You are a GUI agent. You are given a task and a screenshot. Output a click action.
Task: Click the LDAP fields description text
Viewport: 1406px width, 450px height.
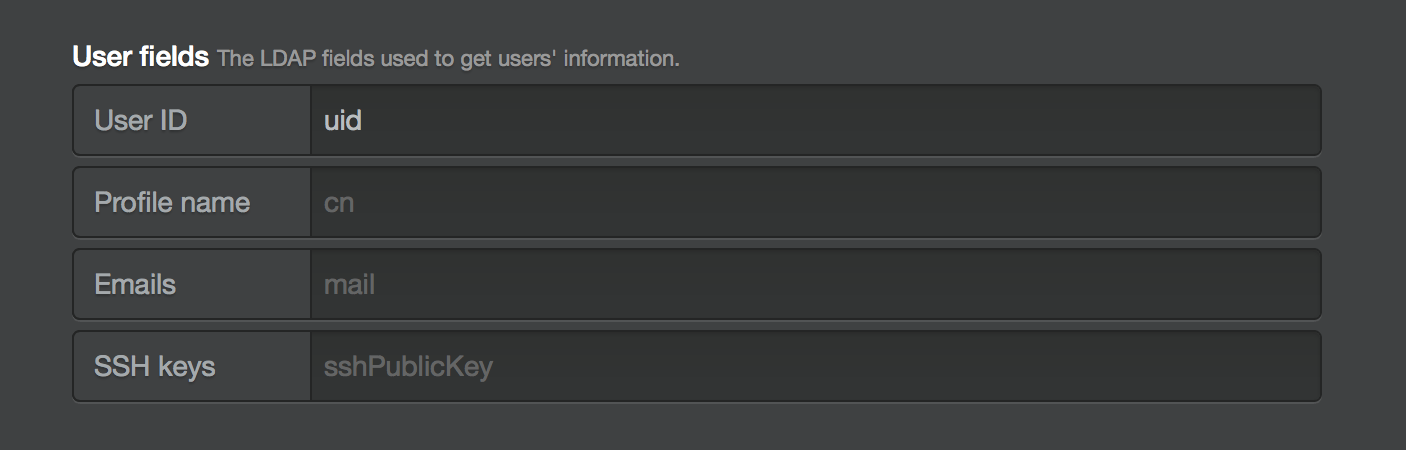pyautogui.click(x=448, y=59)
